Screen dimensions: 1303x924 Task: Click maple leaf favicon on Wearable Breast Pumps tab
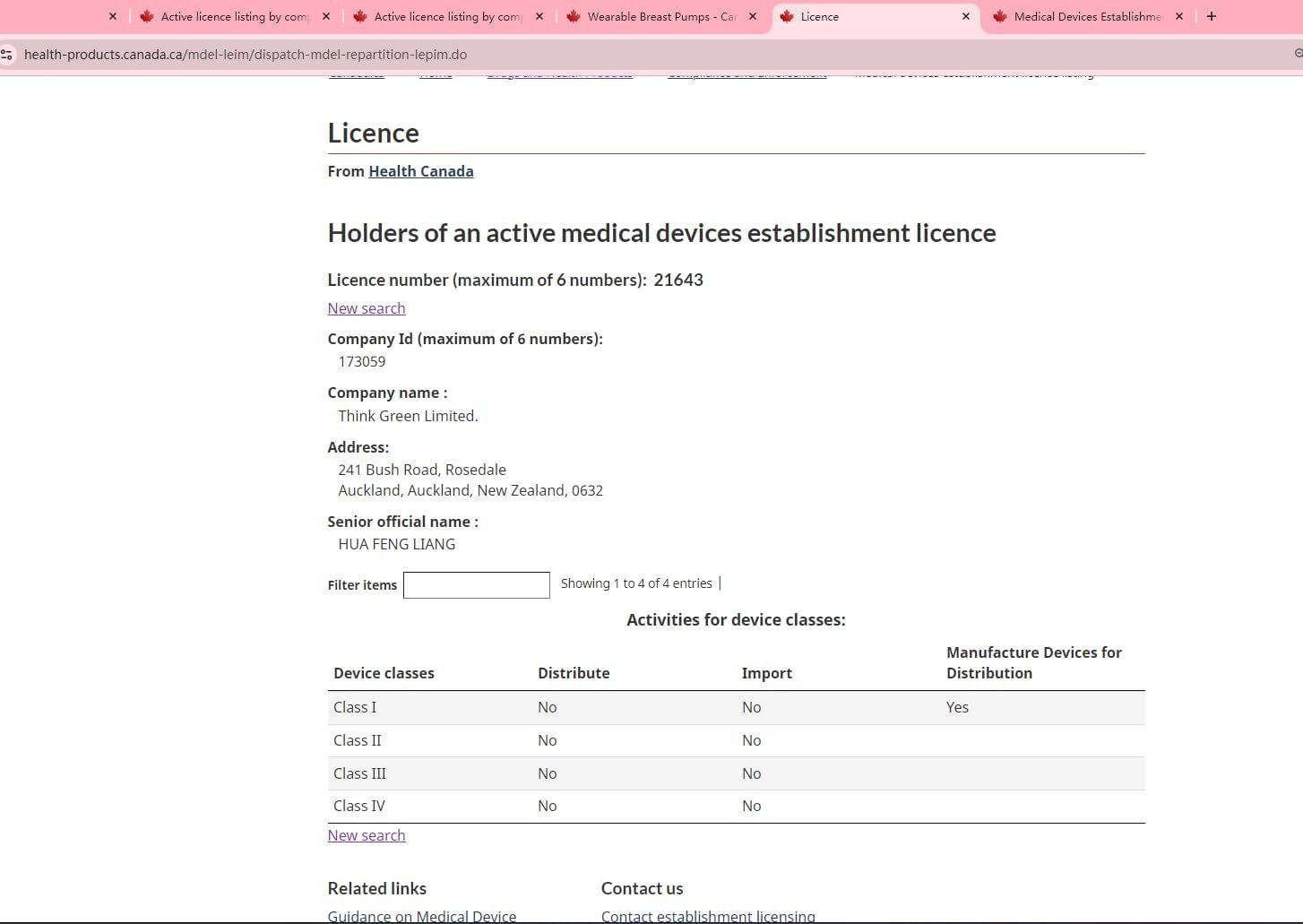pyautogui.click(x=574, y=16)
